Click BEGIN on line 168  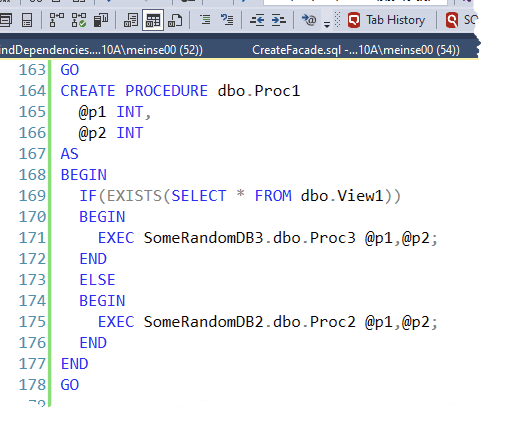pos(84,175)
